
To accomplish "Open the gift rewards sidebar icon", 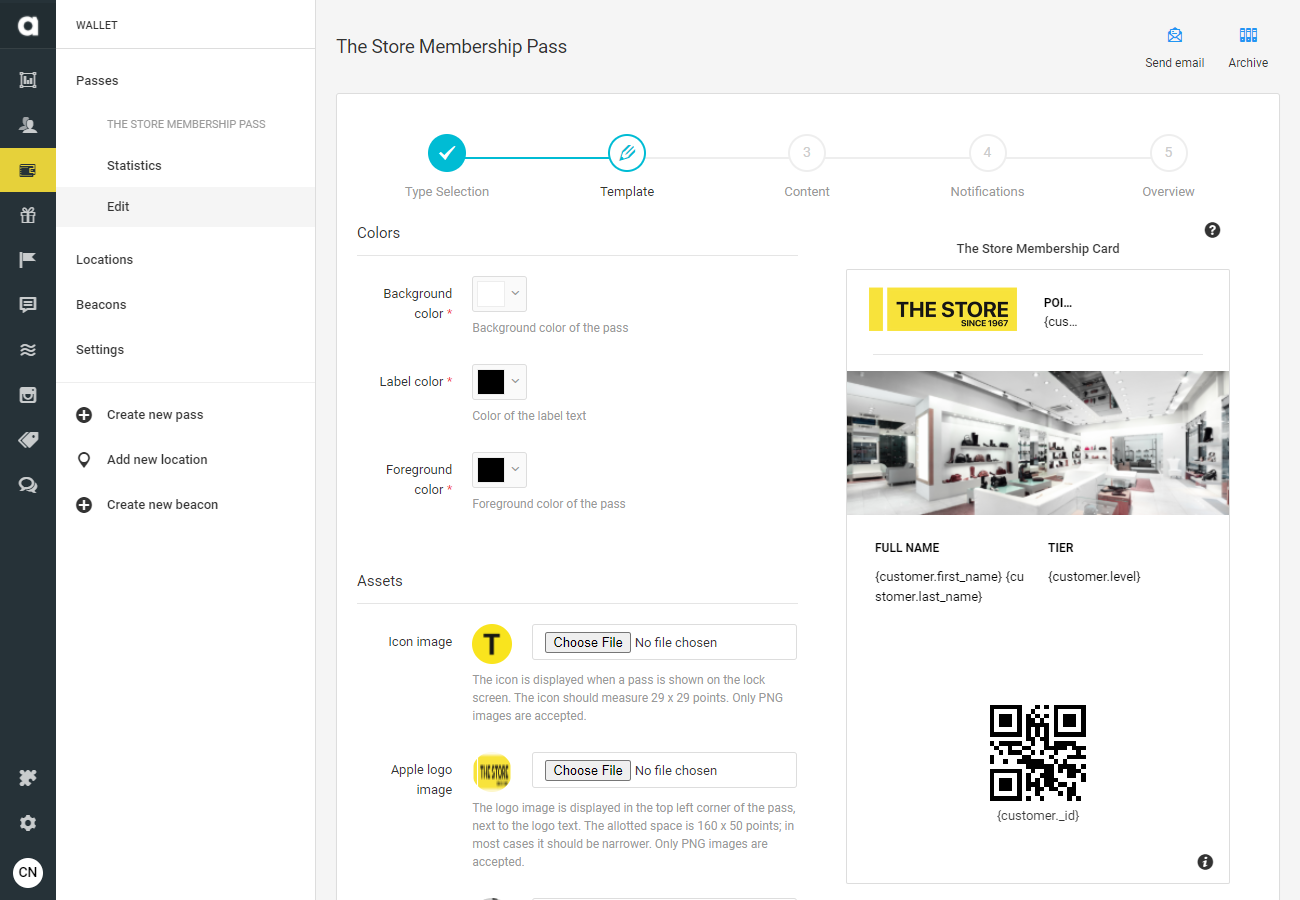I will (28, 215).
